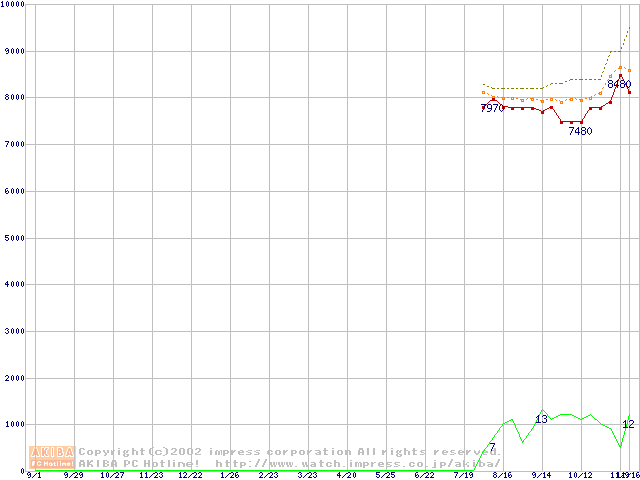Click the 8480 peak price label
Screen dimensions: 640x480
[619, 85]
